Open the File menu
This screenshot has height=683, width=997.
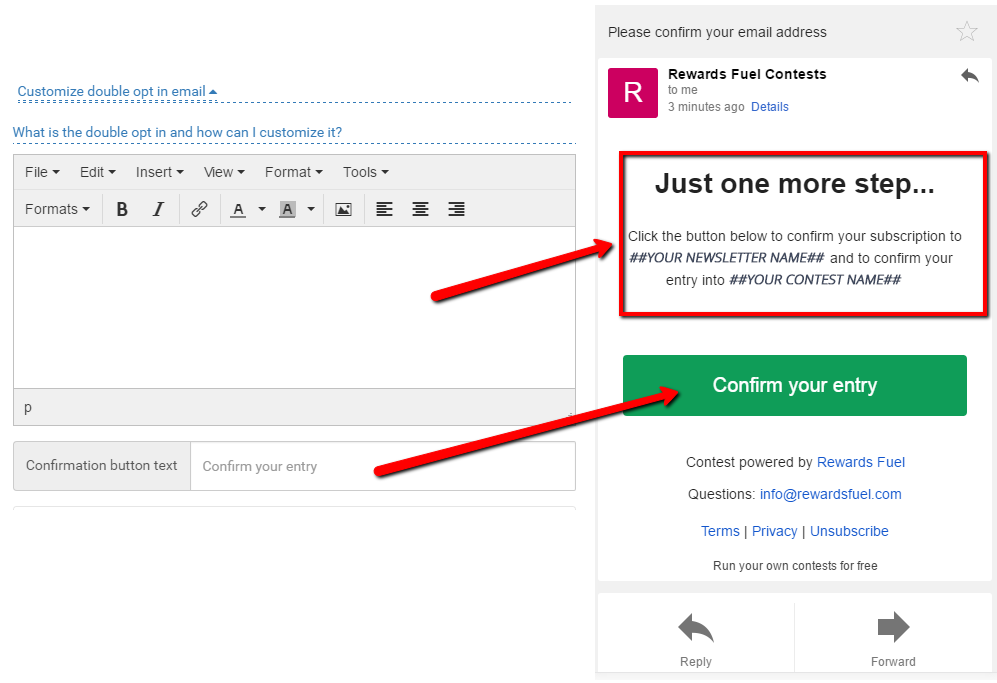tap(42, 172)
